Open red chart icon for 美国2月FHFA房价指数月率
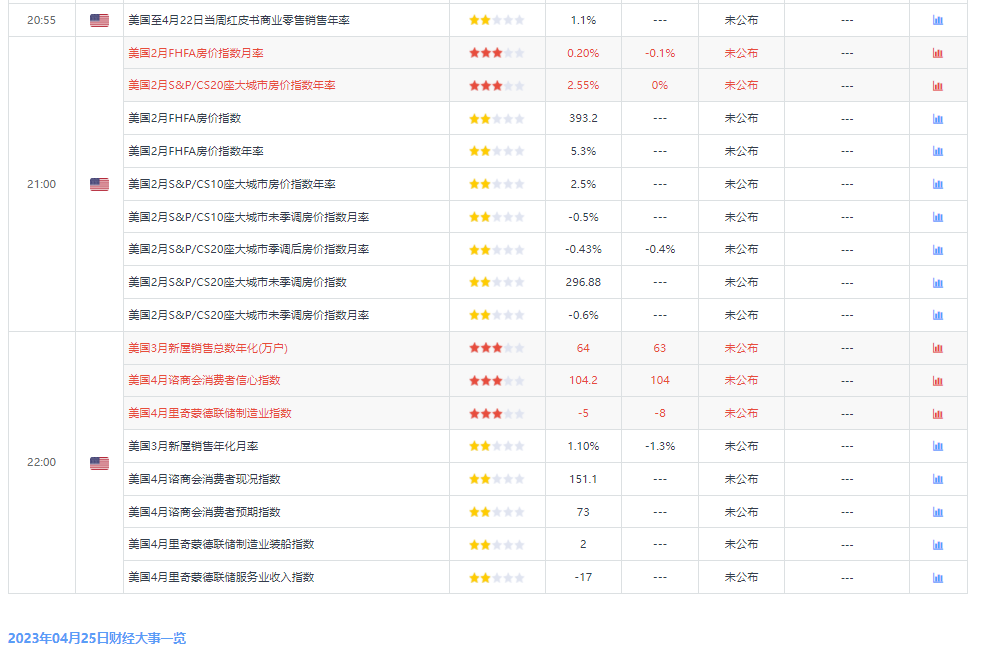 pyautogui.click(x=938, y=53)
